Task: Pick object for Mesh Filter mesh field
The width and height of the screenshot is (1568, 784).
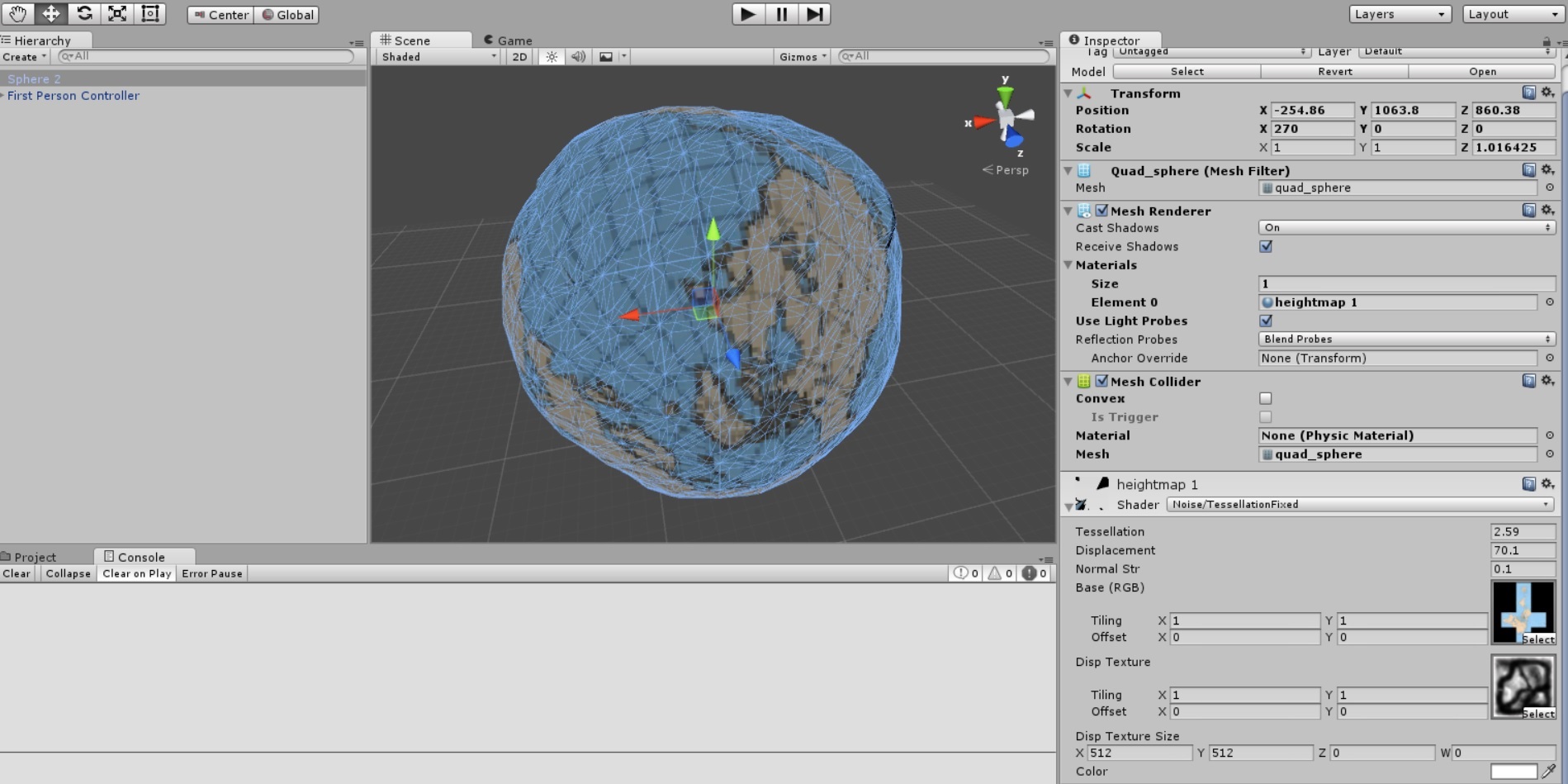Action: pyautogui.click(x=1550, y=188)
